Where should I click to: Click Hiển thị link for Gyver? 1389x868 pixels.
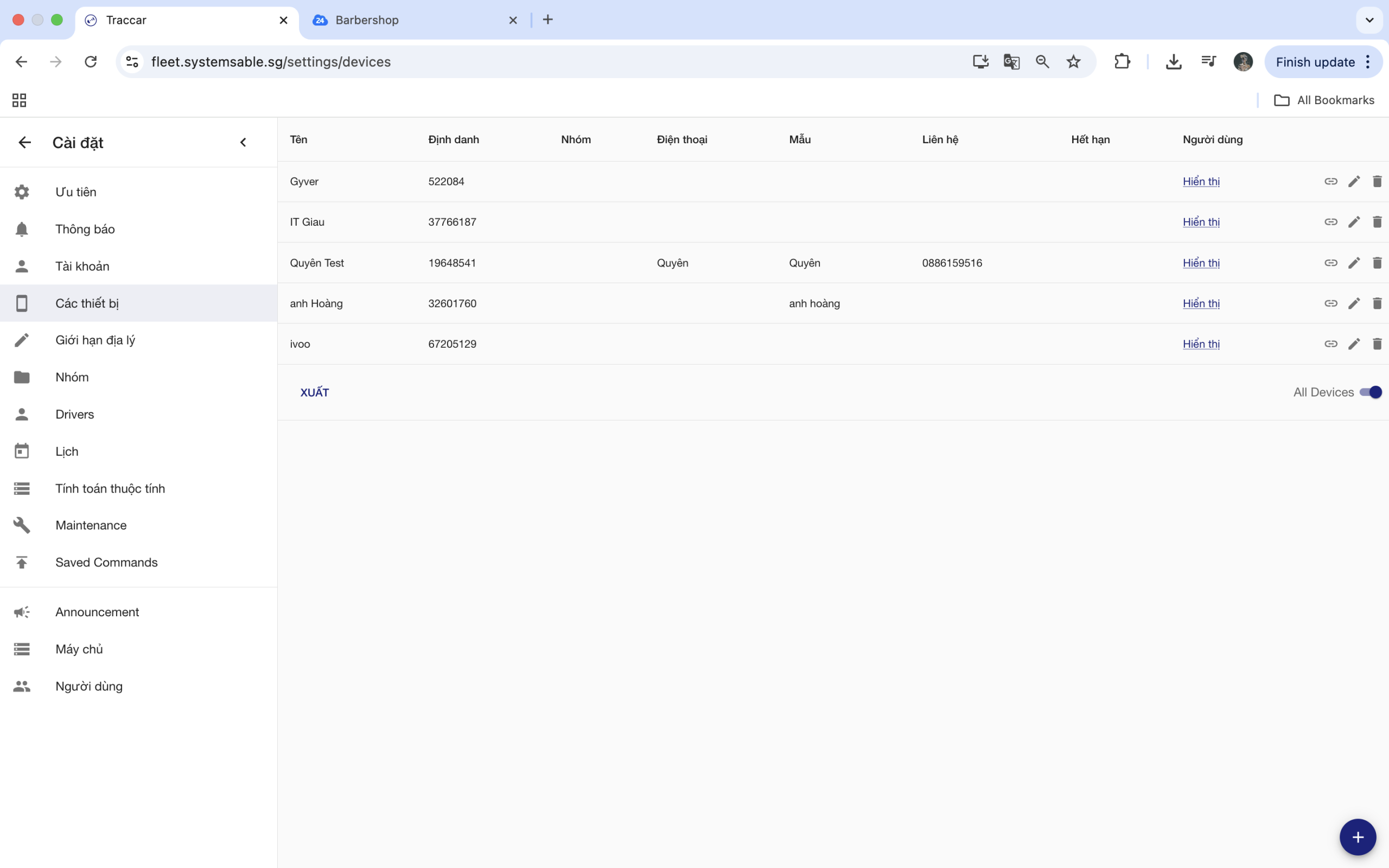tap(1201, 181)
